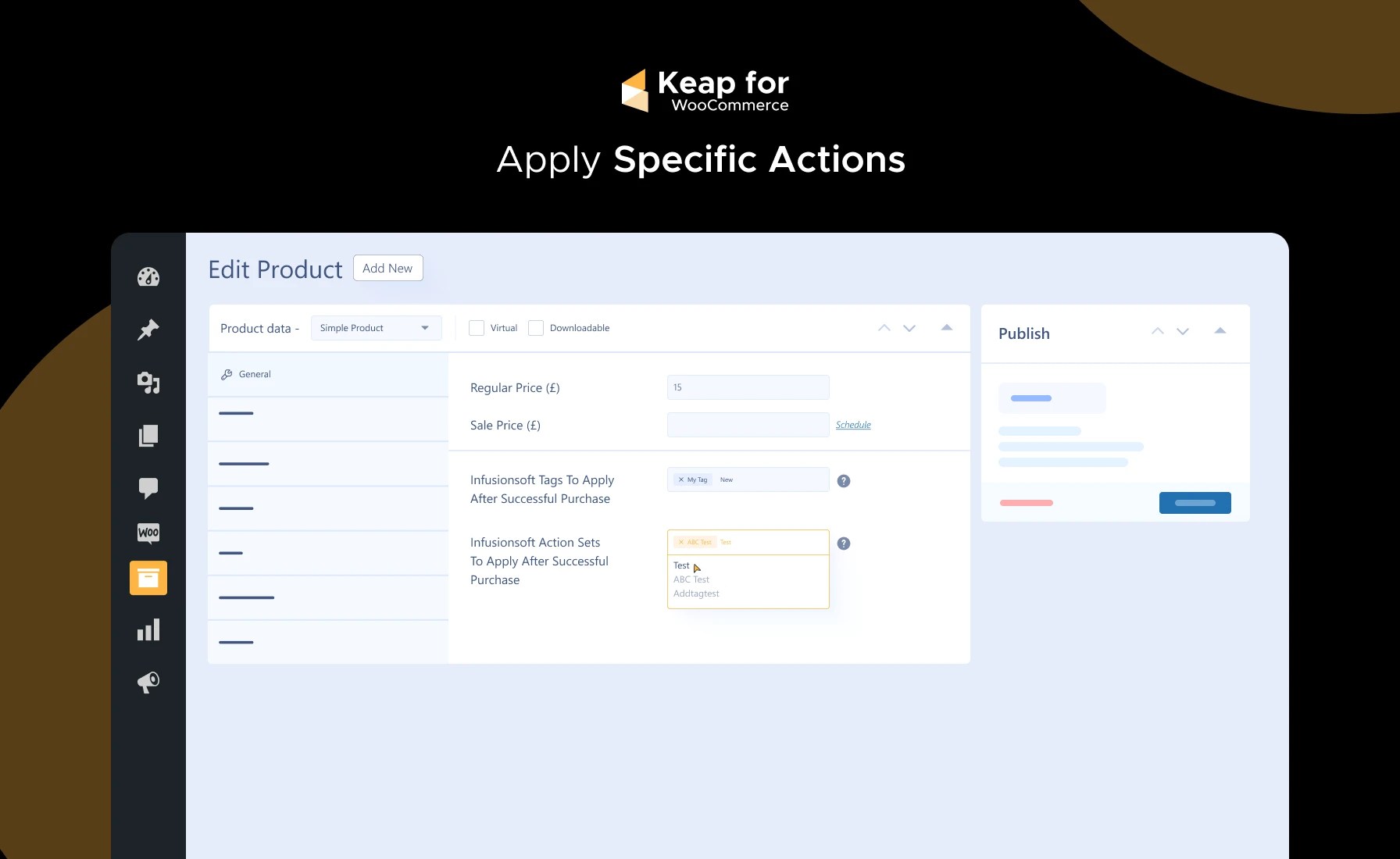
Task: Enable the Virtual checkbox
Action: tap(477, 328)
